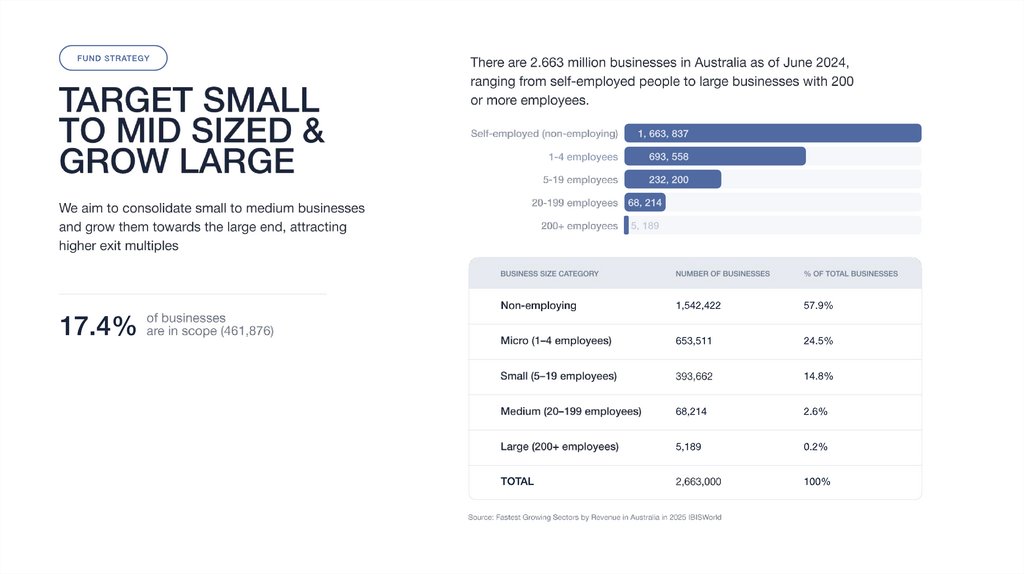Click the Self-employed bar showing 1,663,837
Viewport: 1024px width, 574px height.
[772, 133]
